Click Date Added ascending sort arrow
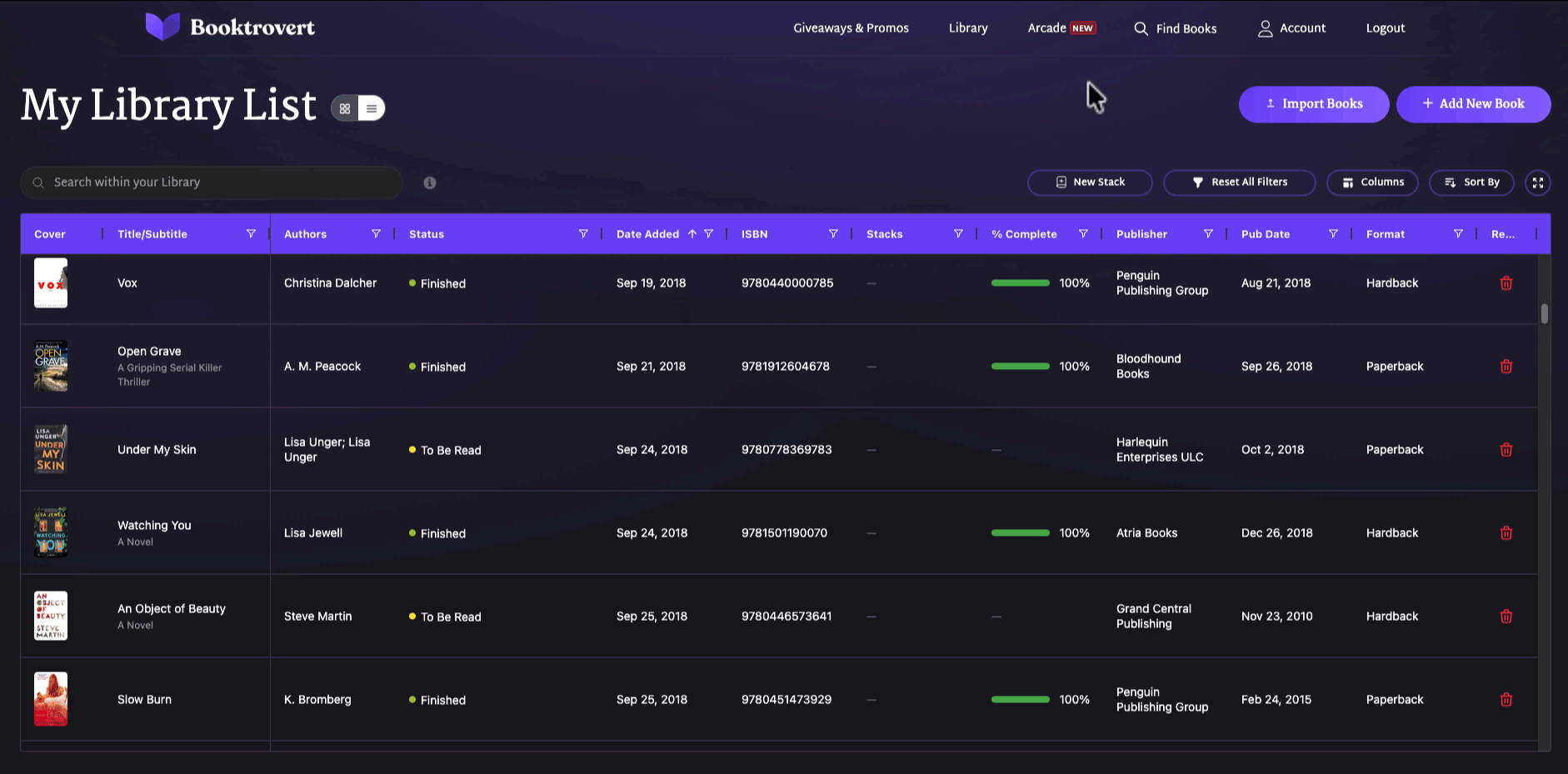This screenshot has height=774, width=1568. click(692, 234)
